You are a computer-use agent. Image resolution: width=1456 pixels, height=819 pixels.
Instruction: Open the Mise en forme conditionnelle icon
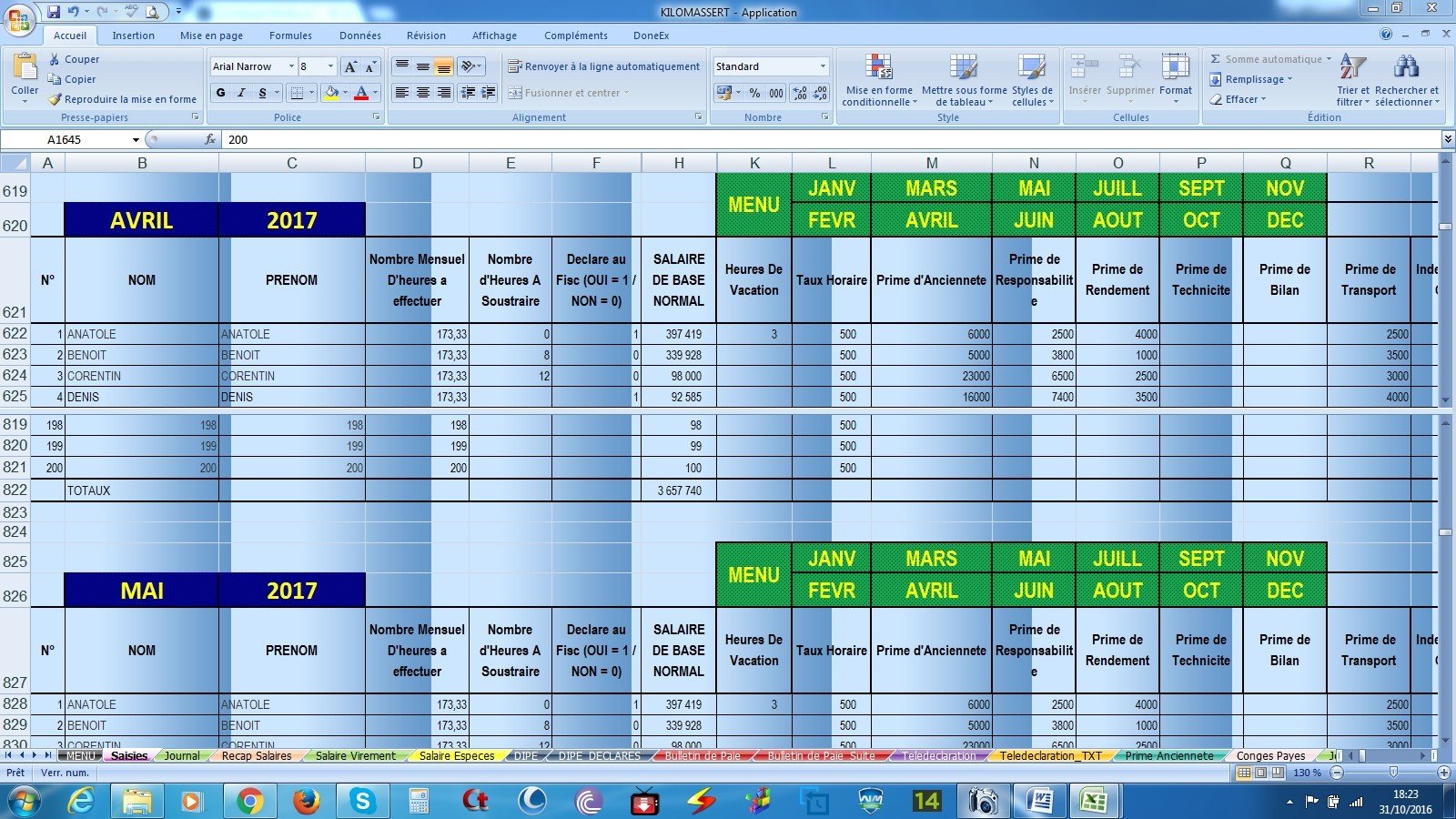(x=879, y=68)
